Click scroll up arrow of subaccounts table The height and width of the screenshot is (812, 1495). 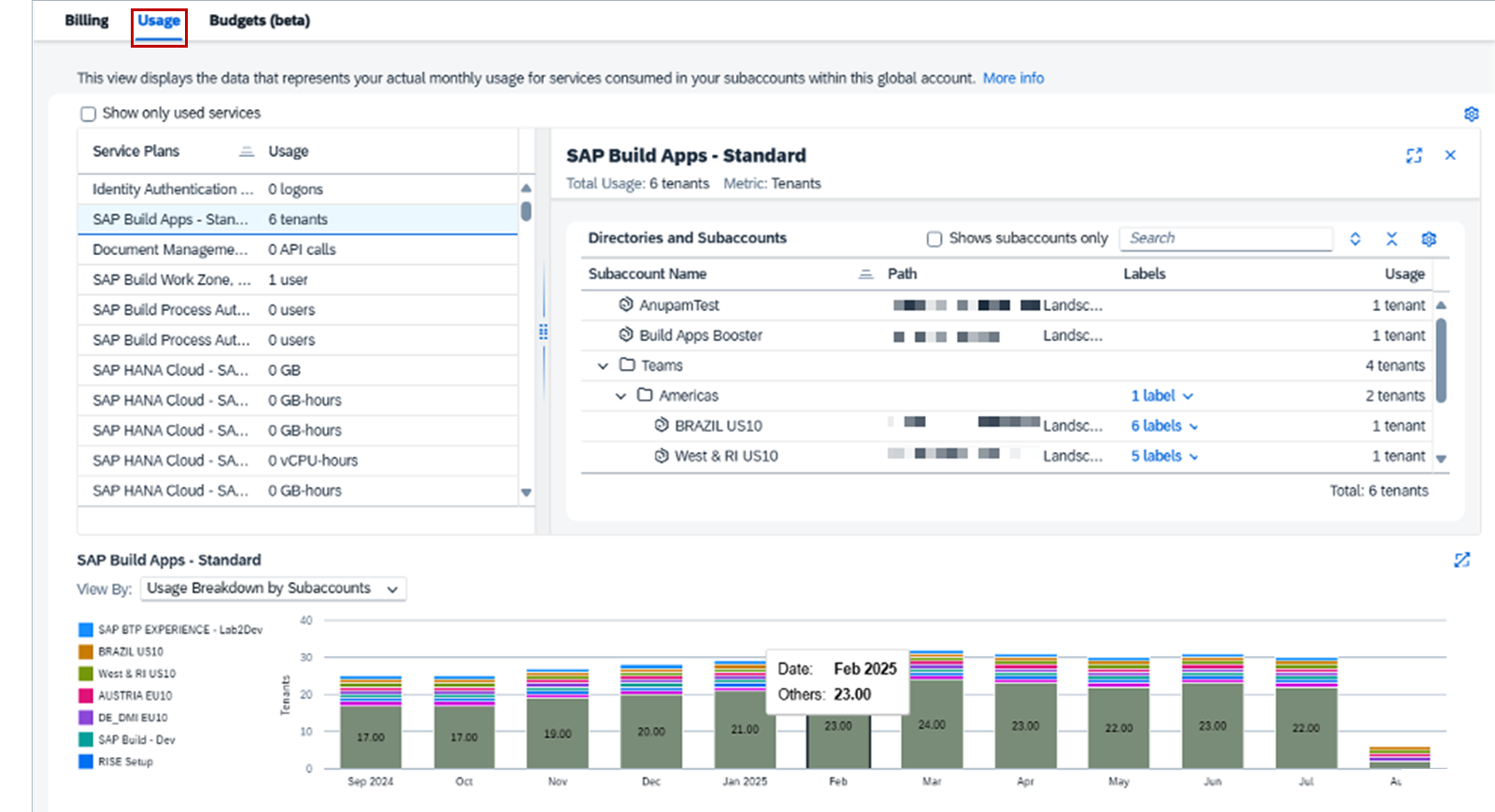(1441, 306)
